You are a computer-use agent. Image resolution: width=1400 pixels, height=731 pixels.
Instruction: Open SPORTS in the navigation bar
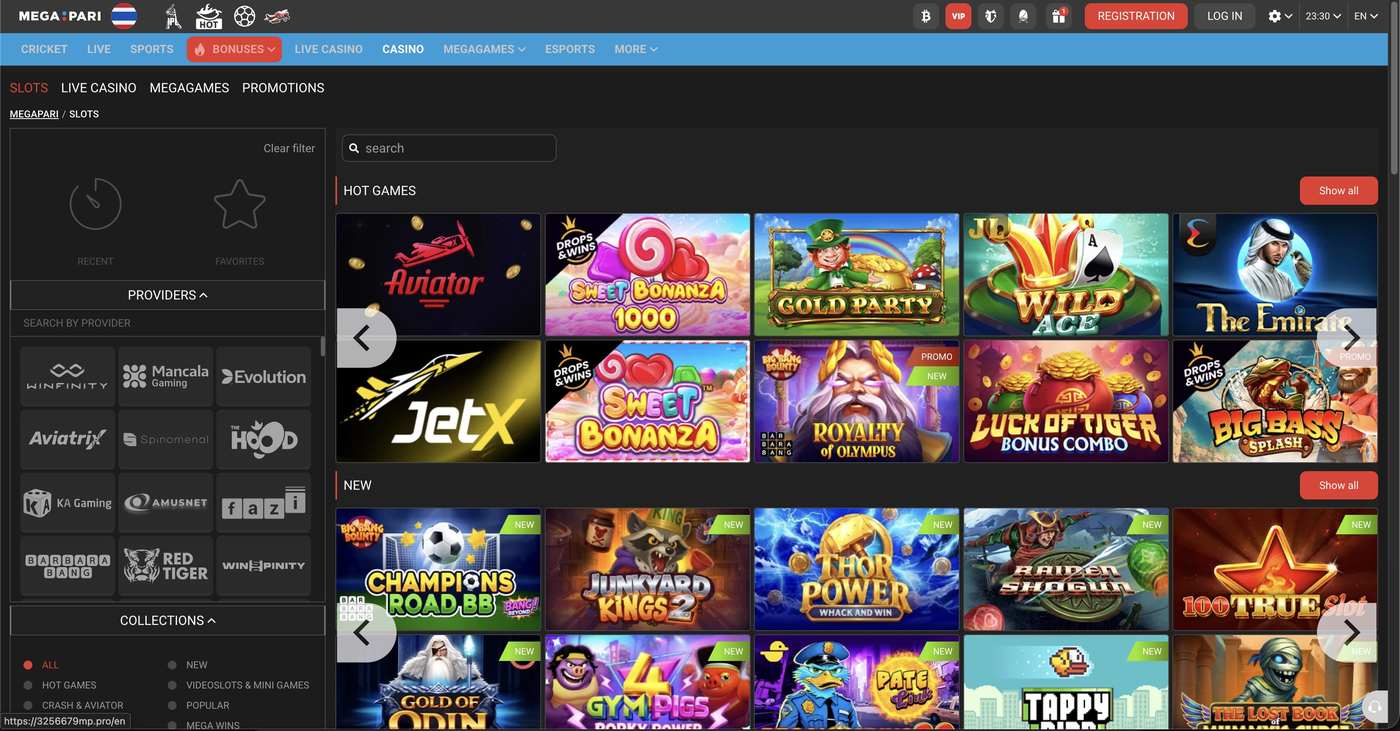(152, 49)
